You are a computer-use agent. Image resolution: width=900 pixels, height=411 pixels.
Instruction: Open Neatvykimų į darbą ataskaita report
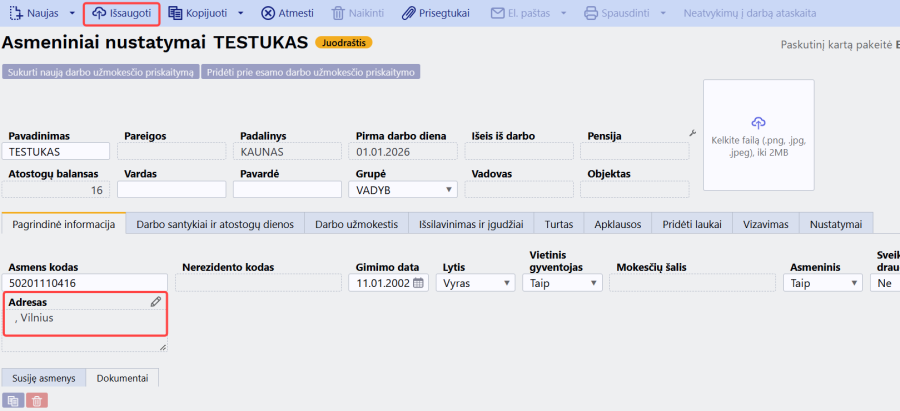tap(750, 13)
